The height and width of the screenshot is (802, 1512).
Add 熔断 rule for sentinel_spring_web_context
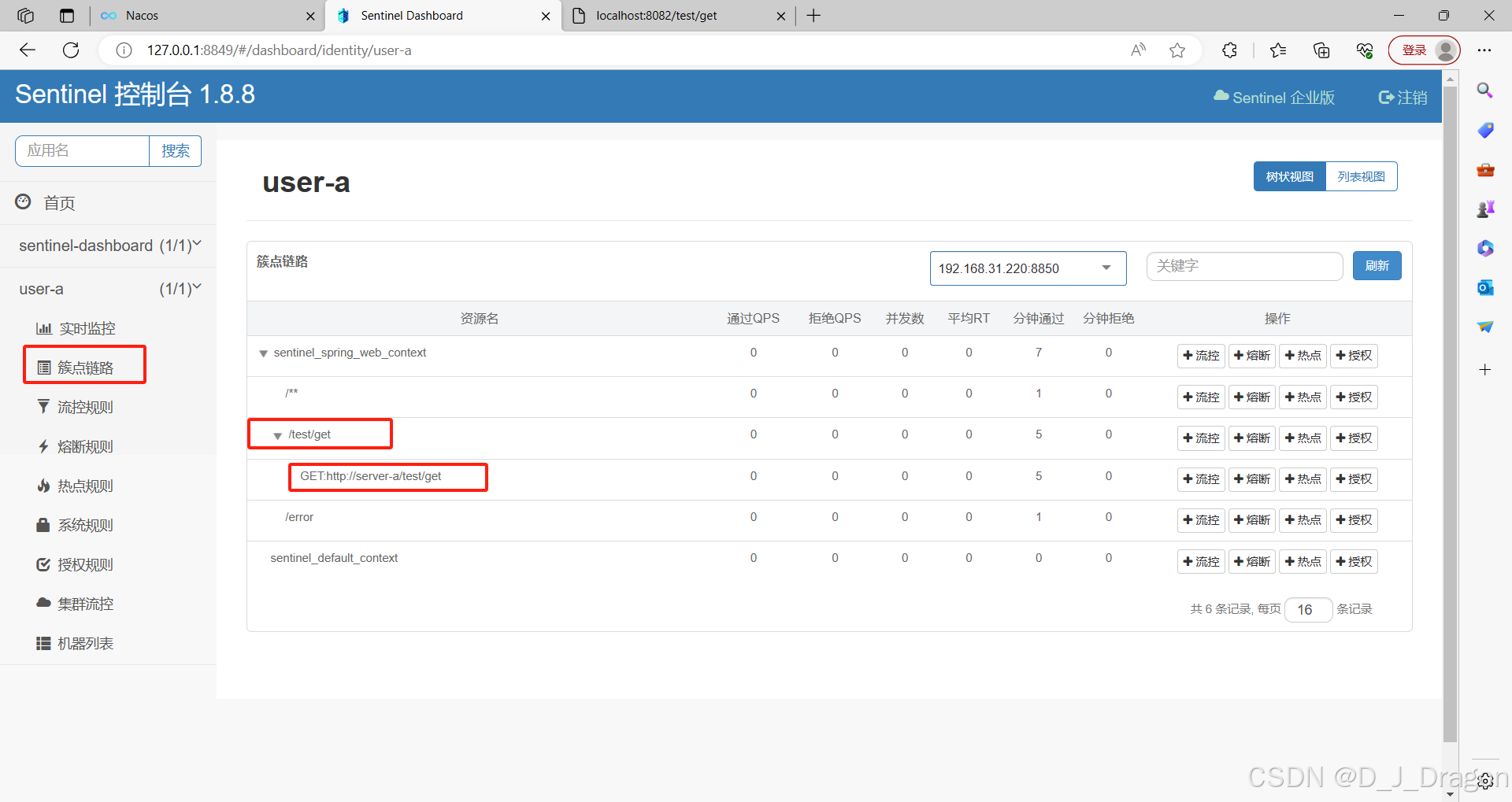1251,356
